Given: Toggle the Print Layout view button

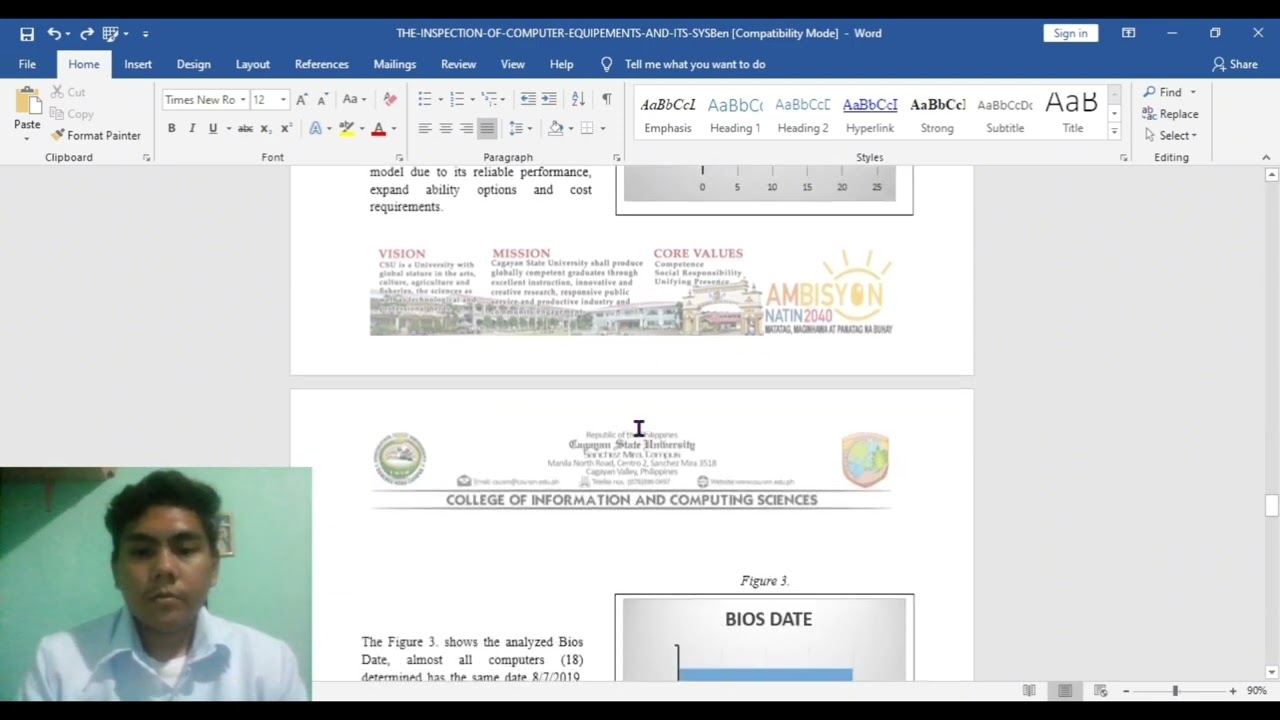Looking at the screenshot, I should point(1065,691).
